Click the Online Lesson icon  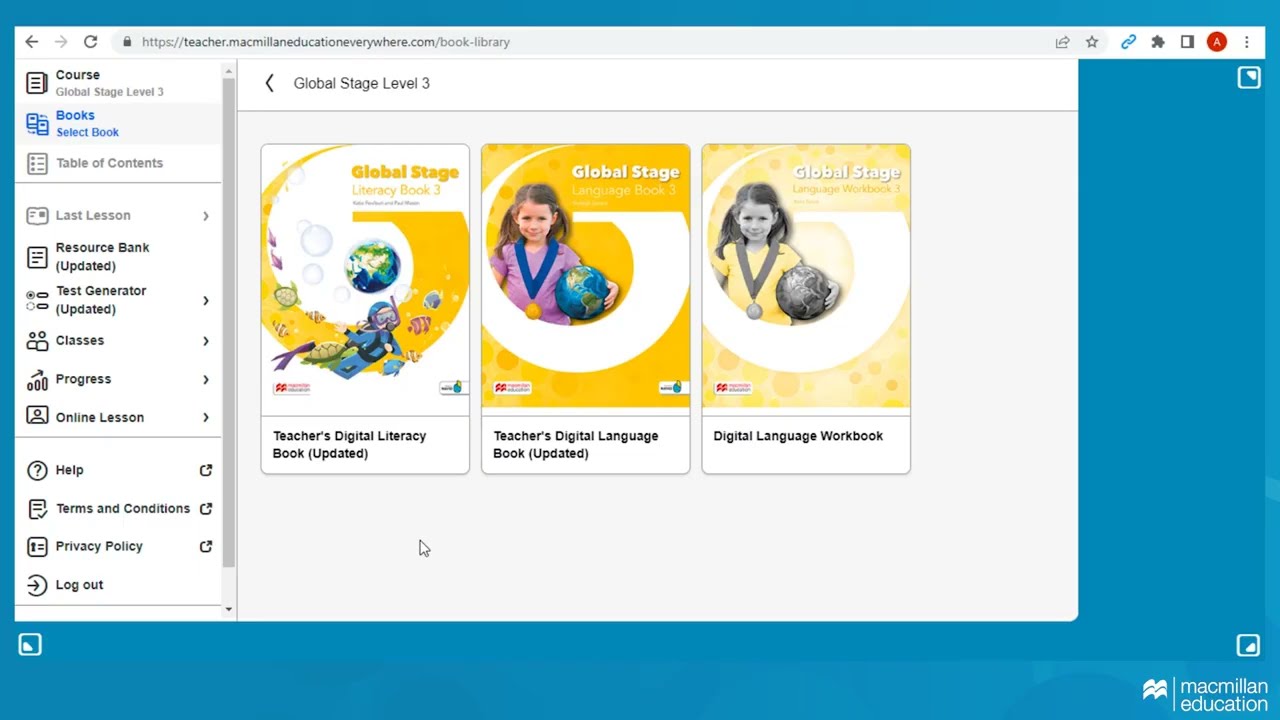click(x=37, y=416)
